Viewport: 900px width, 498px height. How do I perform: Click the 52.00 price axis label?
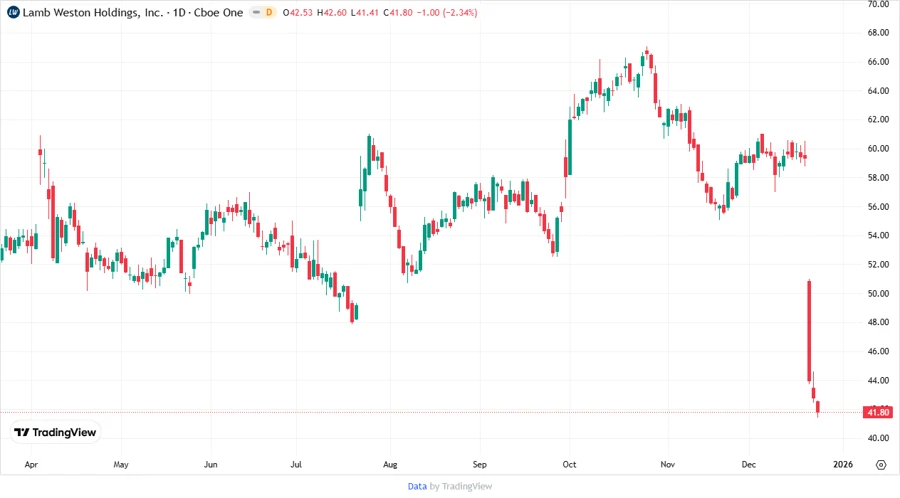tap(878, 264)
